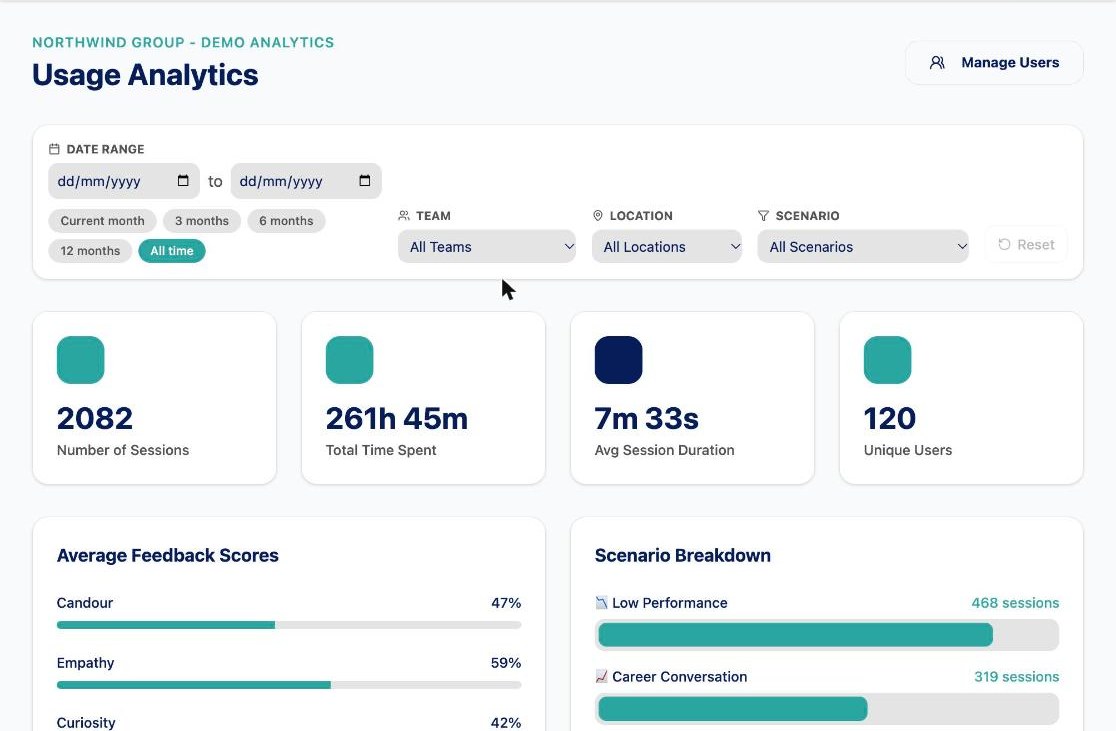
Task: Open the start date calendar picker icon
Action: 183,181
